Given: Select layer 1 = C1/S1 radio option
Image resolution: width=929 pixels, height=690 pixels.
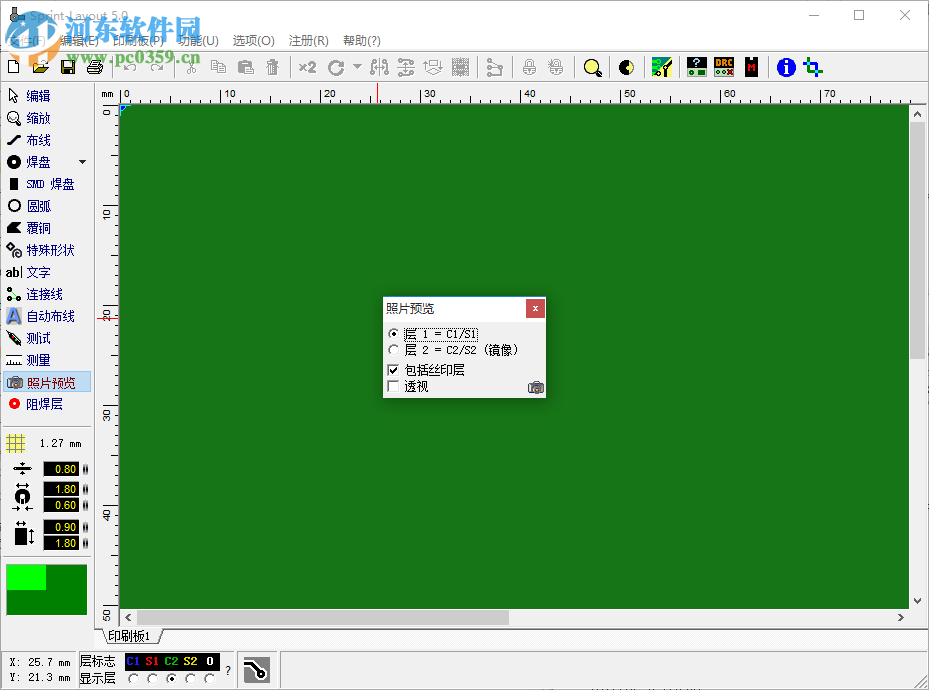Looking at the screenshot, I should click(393, 335).
